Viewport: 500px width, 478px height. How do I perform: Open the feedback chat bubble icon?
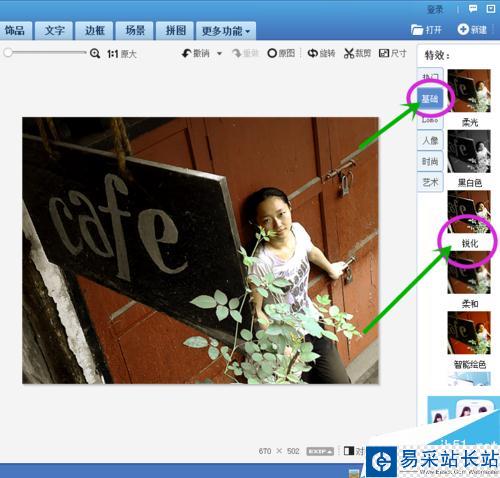(x=473, y=9)
